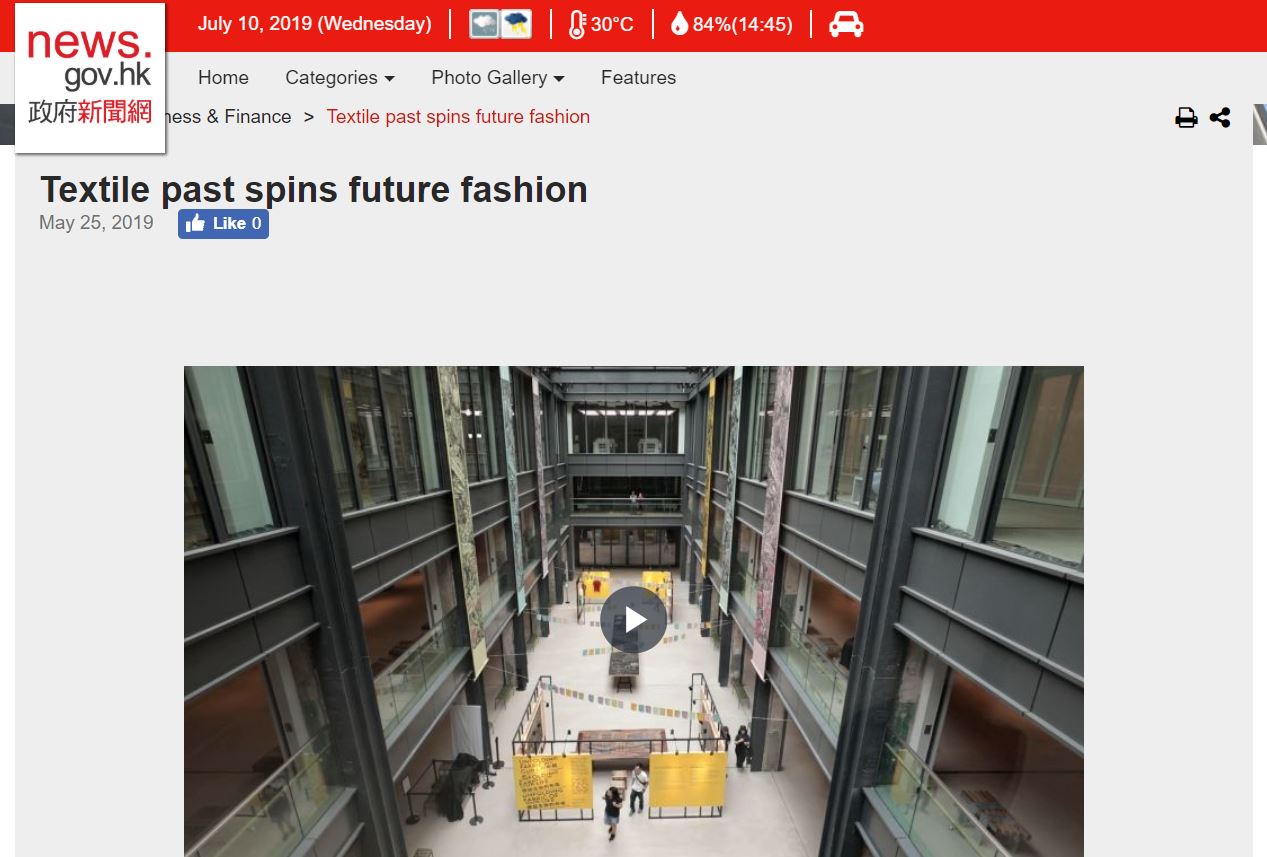Click the July 10, 2019 date text
This screenshot has width=1267, height=857.
tap(314, 24)
